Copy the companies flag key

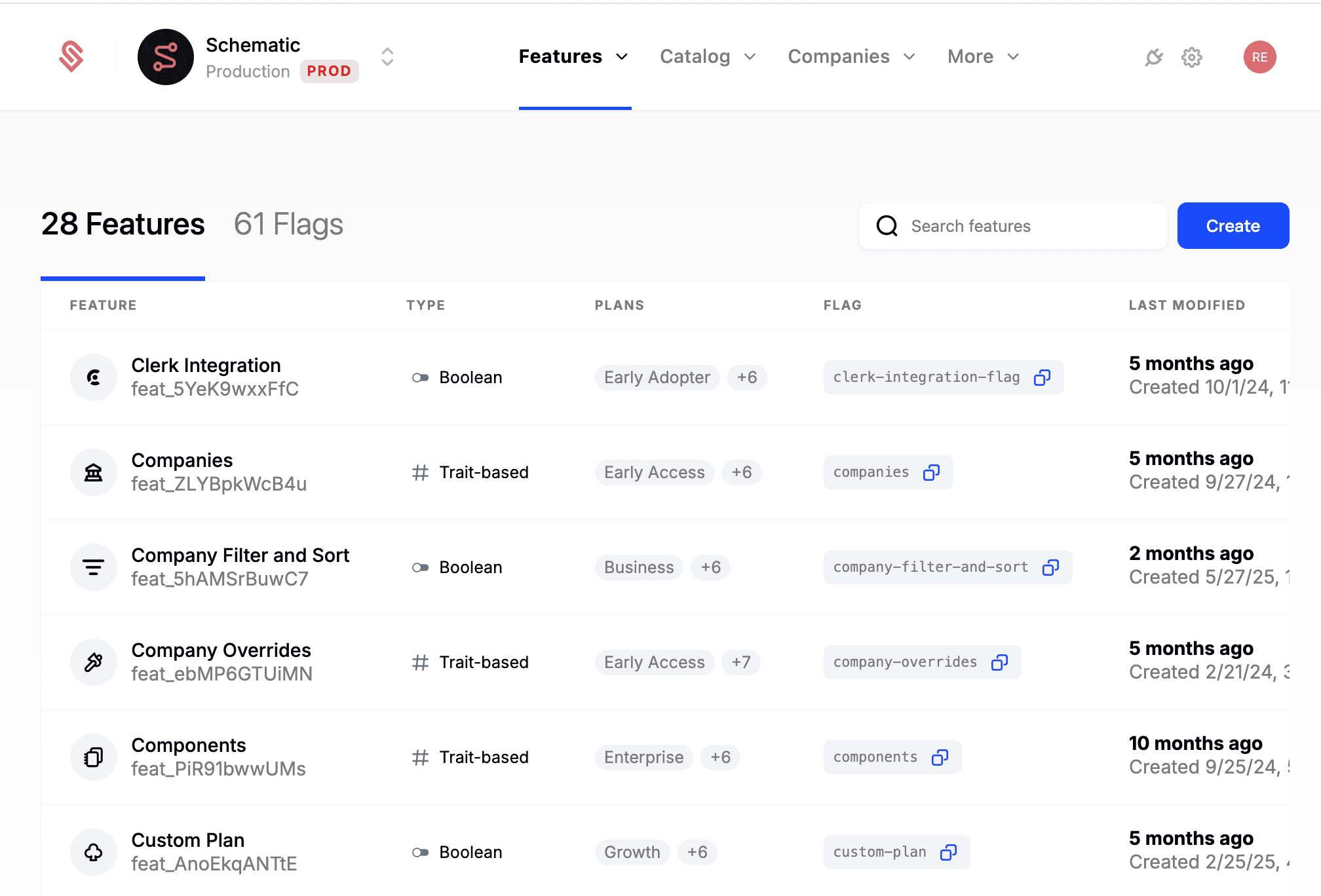[931, 472]
